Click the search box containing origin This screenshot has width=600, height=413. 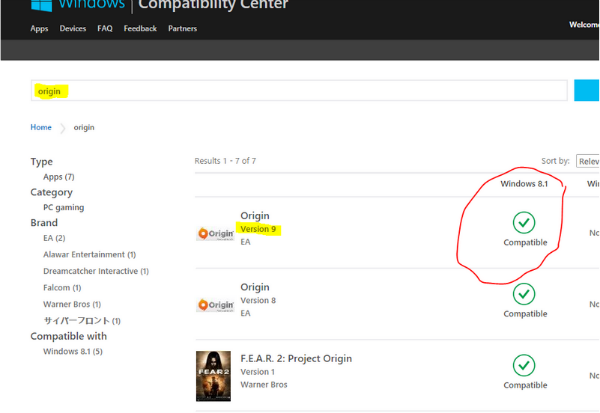tap(299, 91)
